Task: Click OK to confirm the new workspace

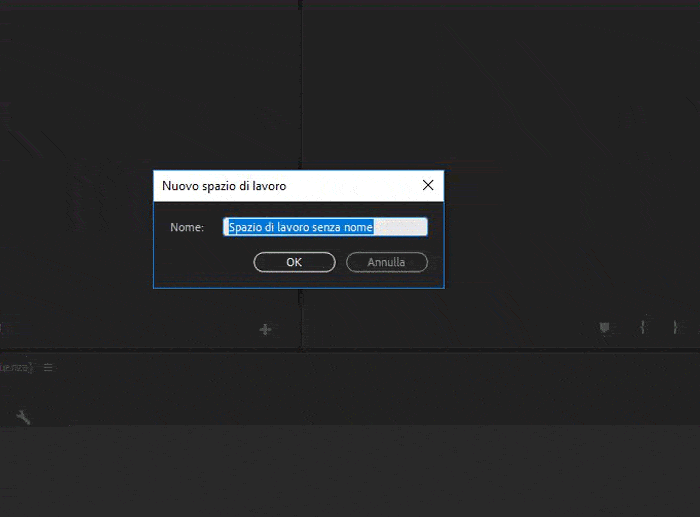Action: click(294, 262)
